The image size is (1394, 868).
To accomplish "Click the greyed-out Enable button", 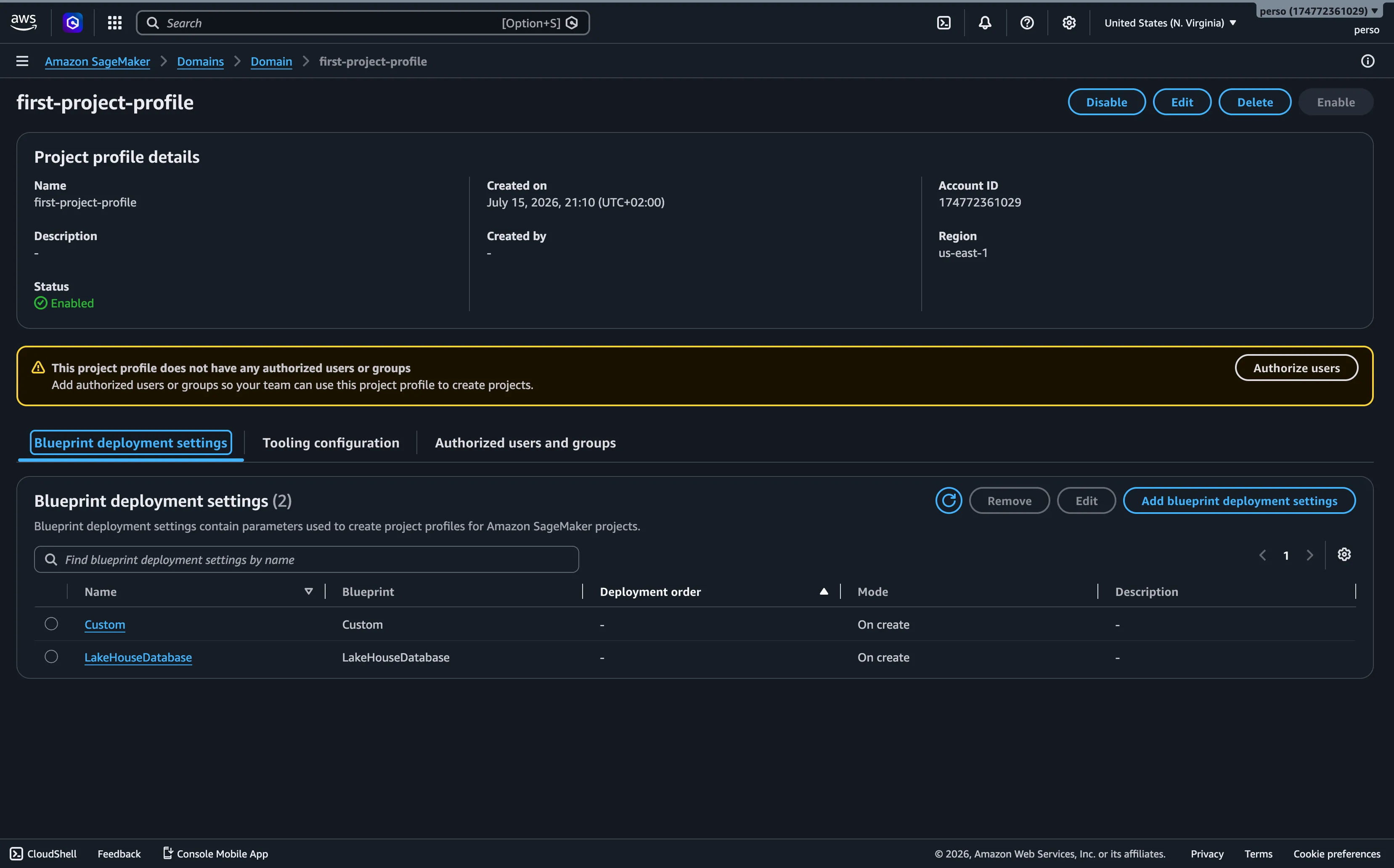I will (x=1336, y=102).
